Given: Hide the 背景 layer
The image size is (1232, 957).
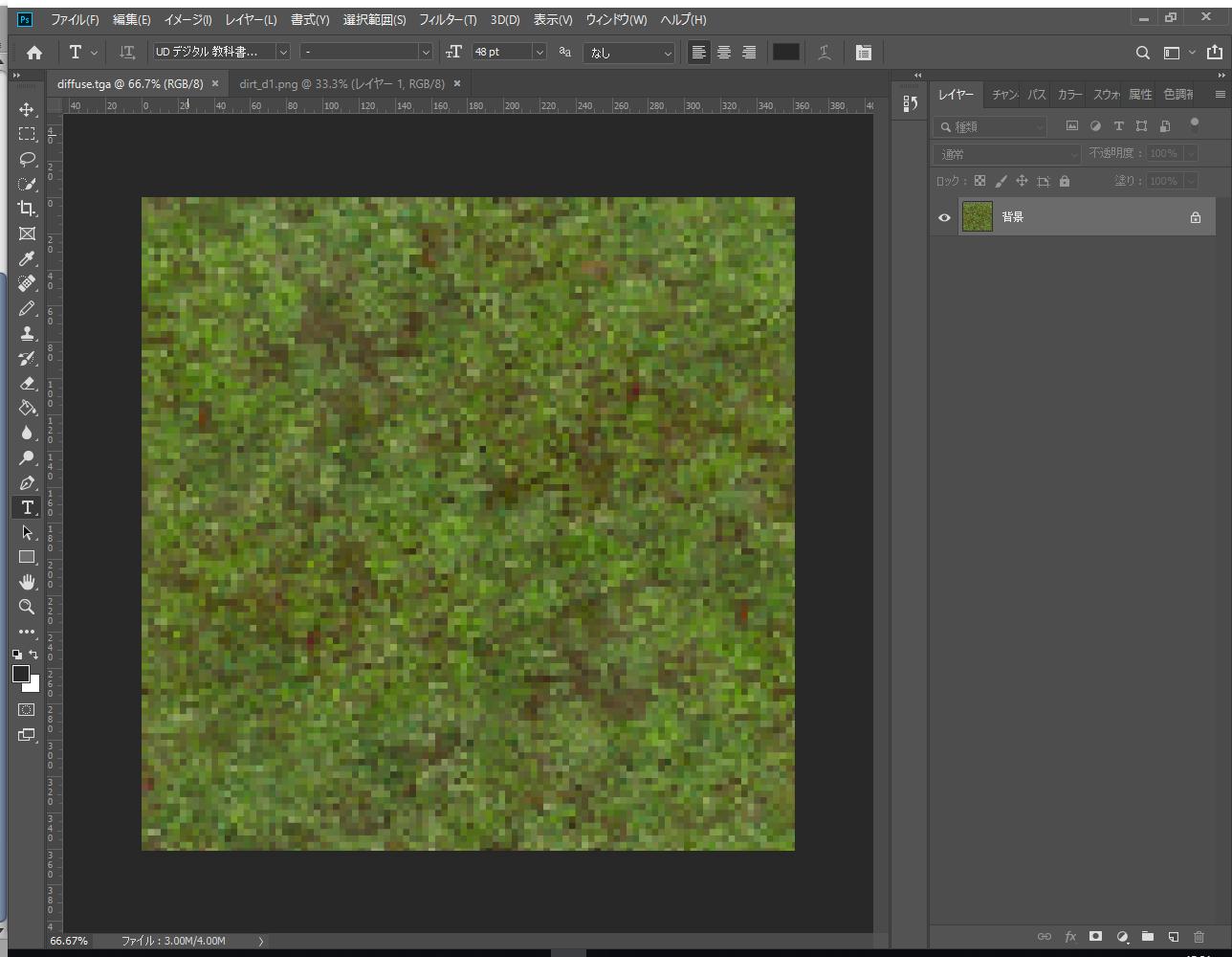Looking at the screenshot, I should click(x=944, y=217).
